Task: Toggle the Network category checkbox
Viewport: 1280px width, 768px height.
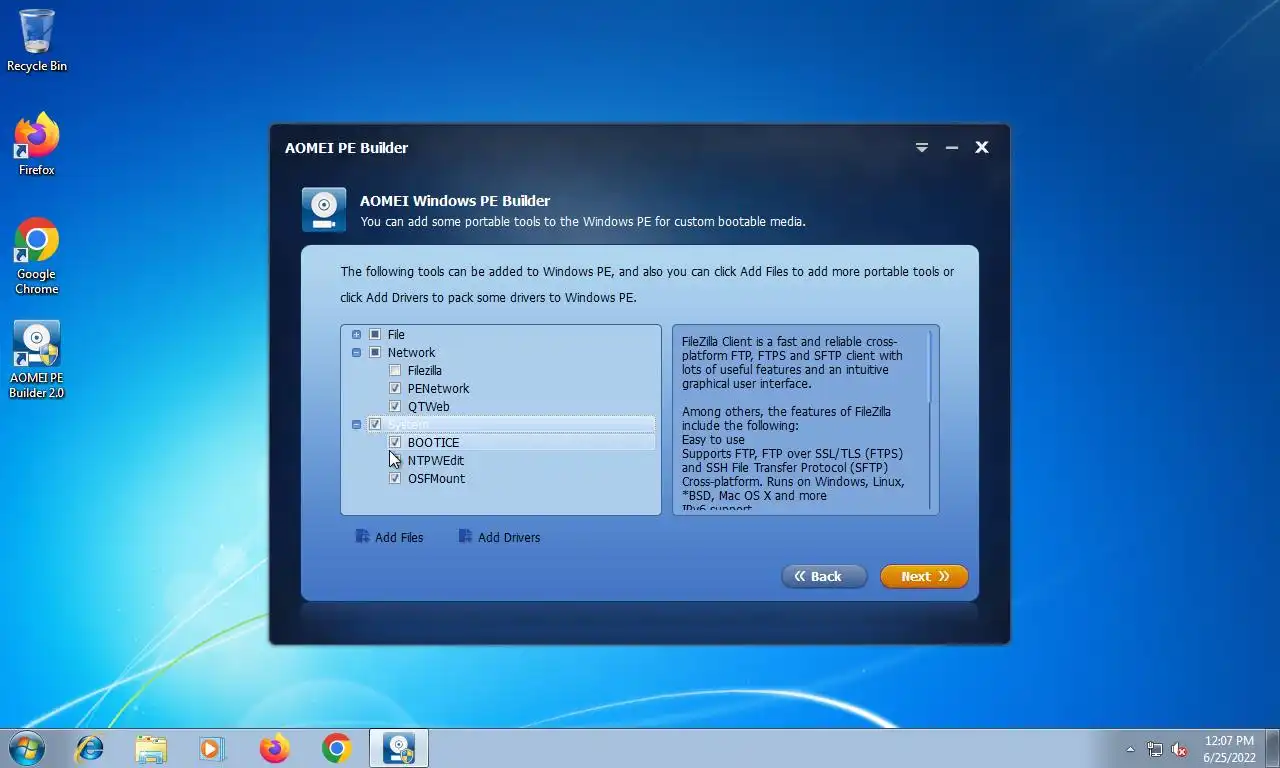Action: pos(375,352)
